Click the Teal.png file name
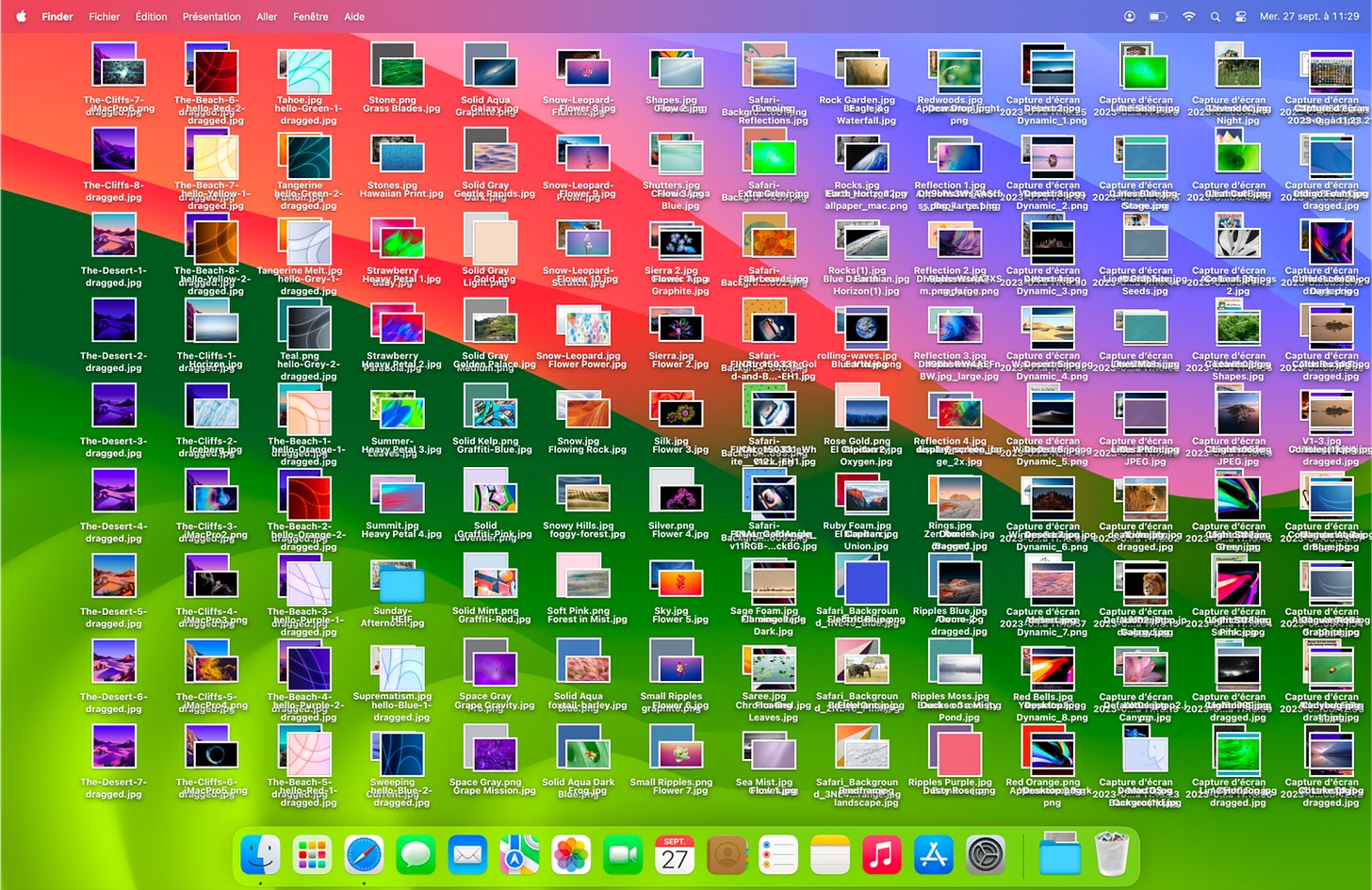1372x890 pixels. [x=300, y=356]
